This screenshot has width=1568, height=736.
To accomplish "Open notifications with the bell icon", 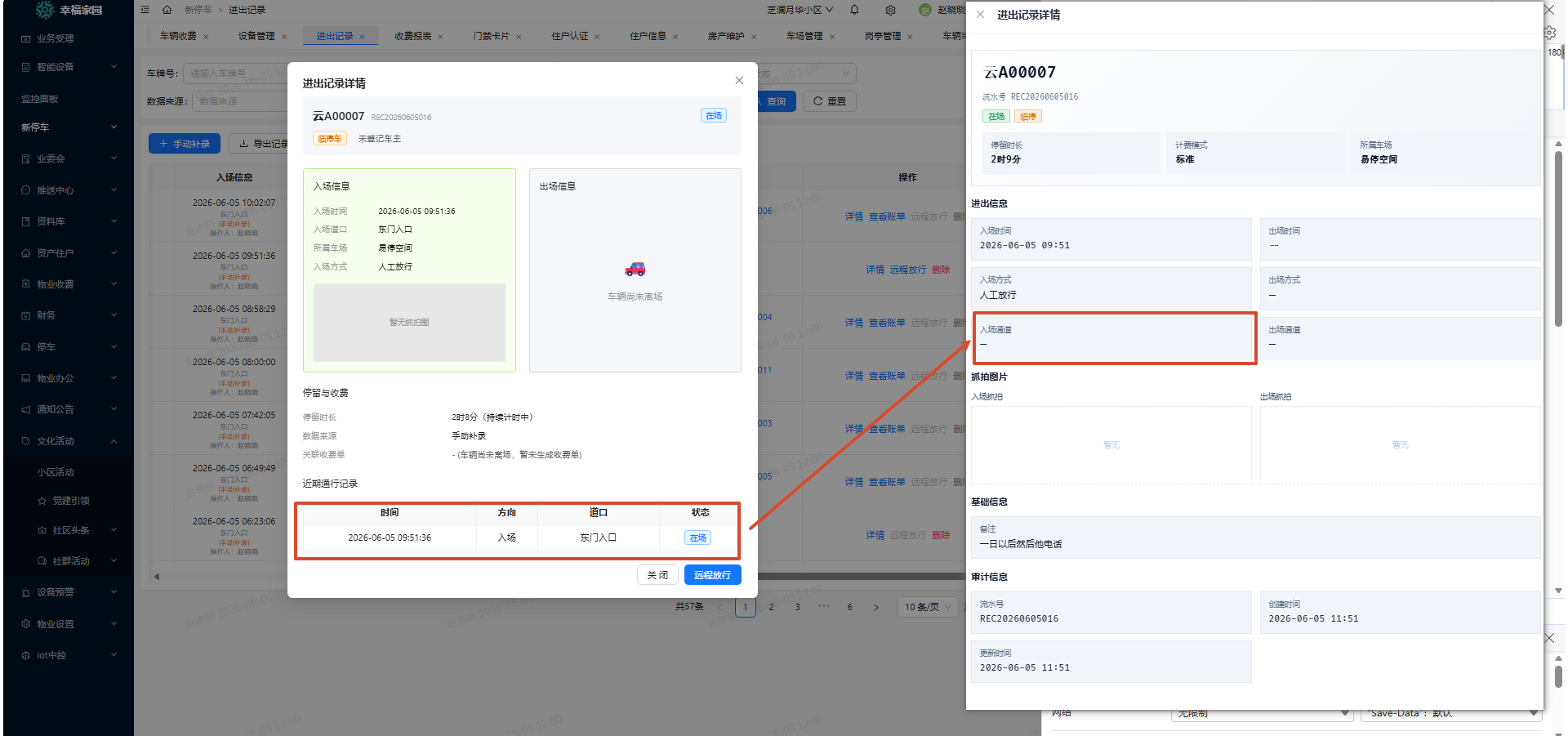I will tap(854, 10).
